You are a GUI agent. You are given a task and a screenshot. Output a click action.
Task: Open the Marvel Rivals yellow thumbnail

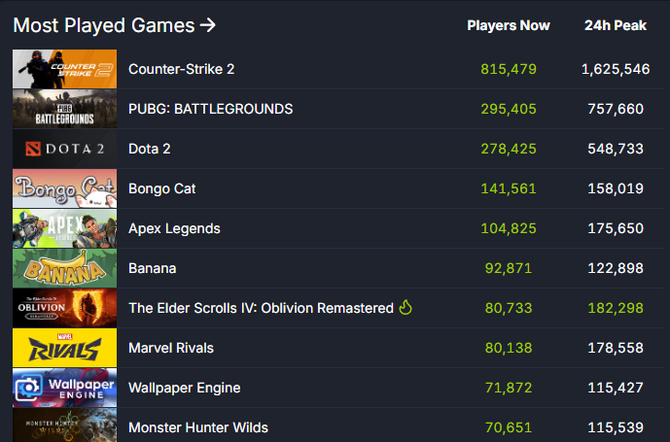65,348
